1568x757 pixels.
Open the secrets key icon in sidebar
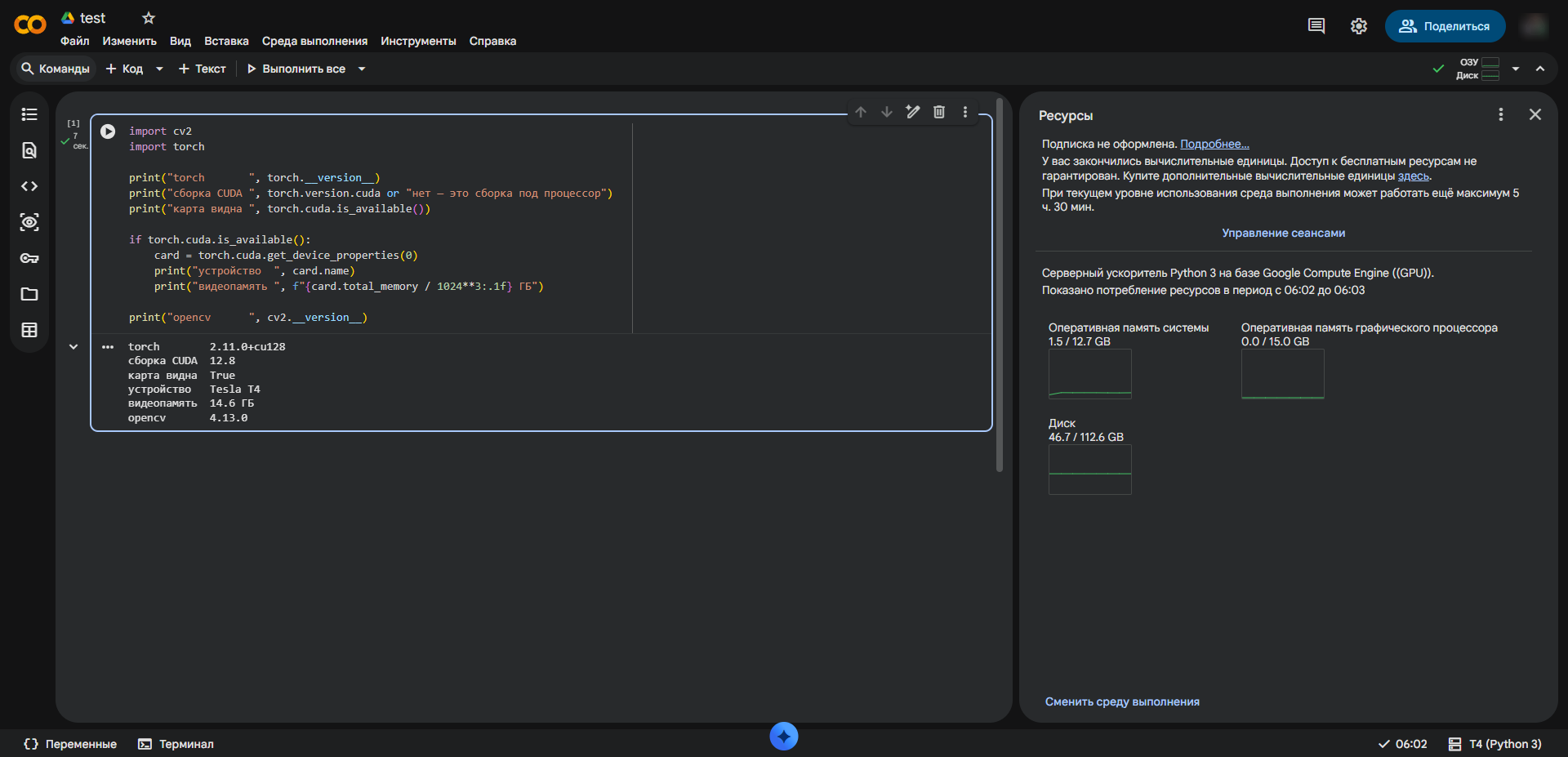click(x=29, y=258)
